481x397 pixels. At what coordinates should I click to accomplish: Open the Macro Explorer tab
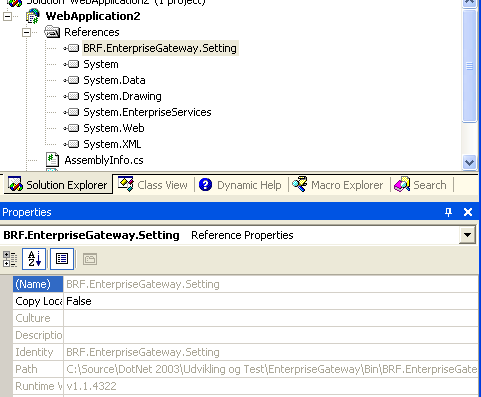pos(338,185)
